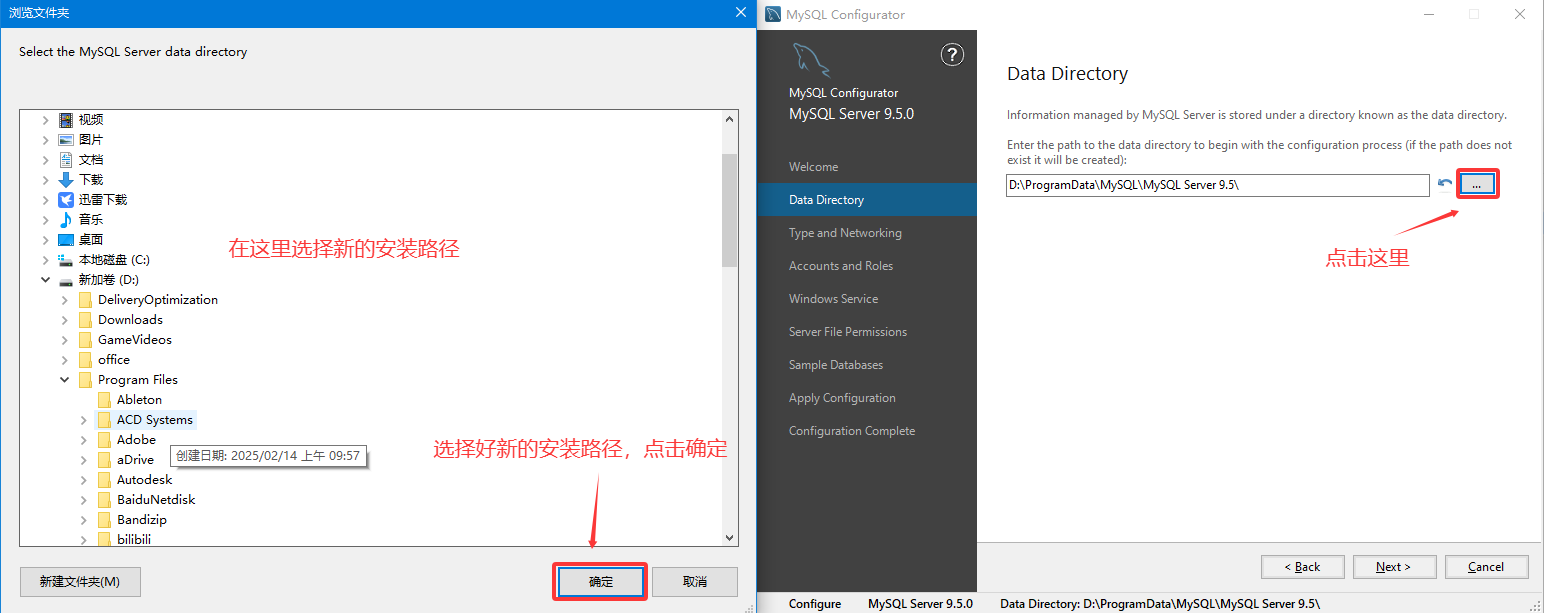Click the 图片 pictures icon
Image resolution: width=1544 pixels, height=613 pixels.
[x=66, y=140]
